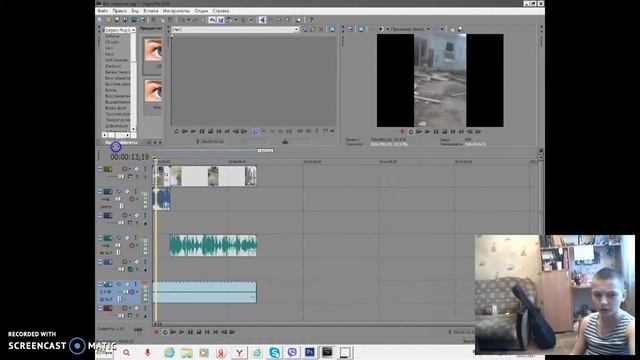Click Preview on External Monitor icon
Viewport: 640px width, 360px height.
point(361,29)
